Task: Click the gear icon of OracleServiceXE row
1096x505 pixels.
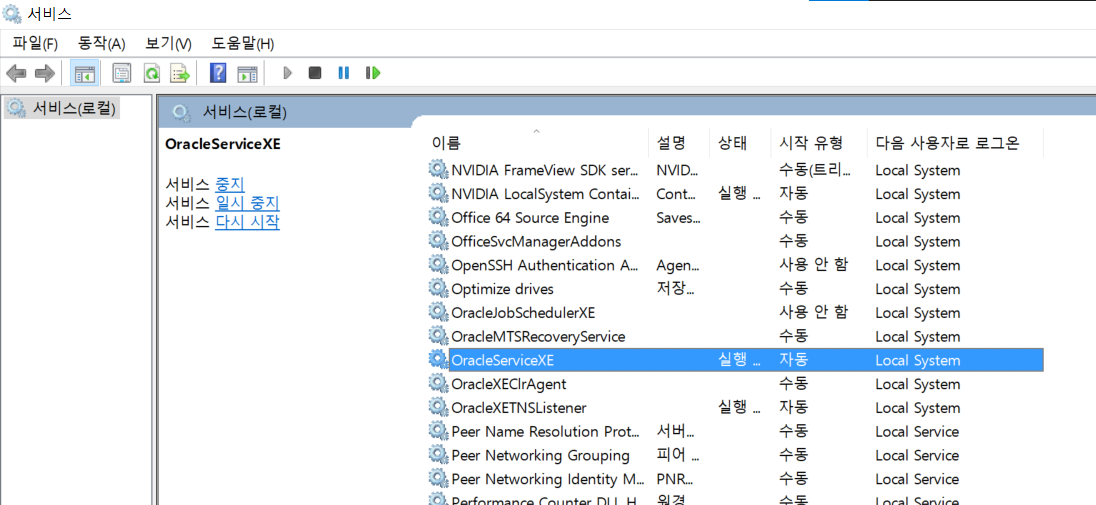Action: 438,360
